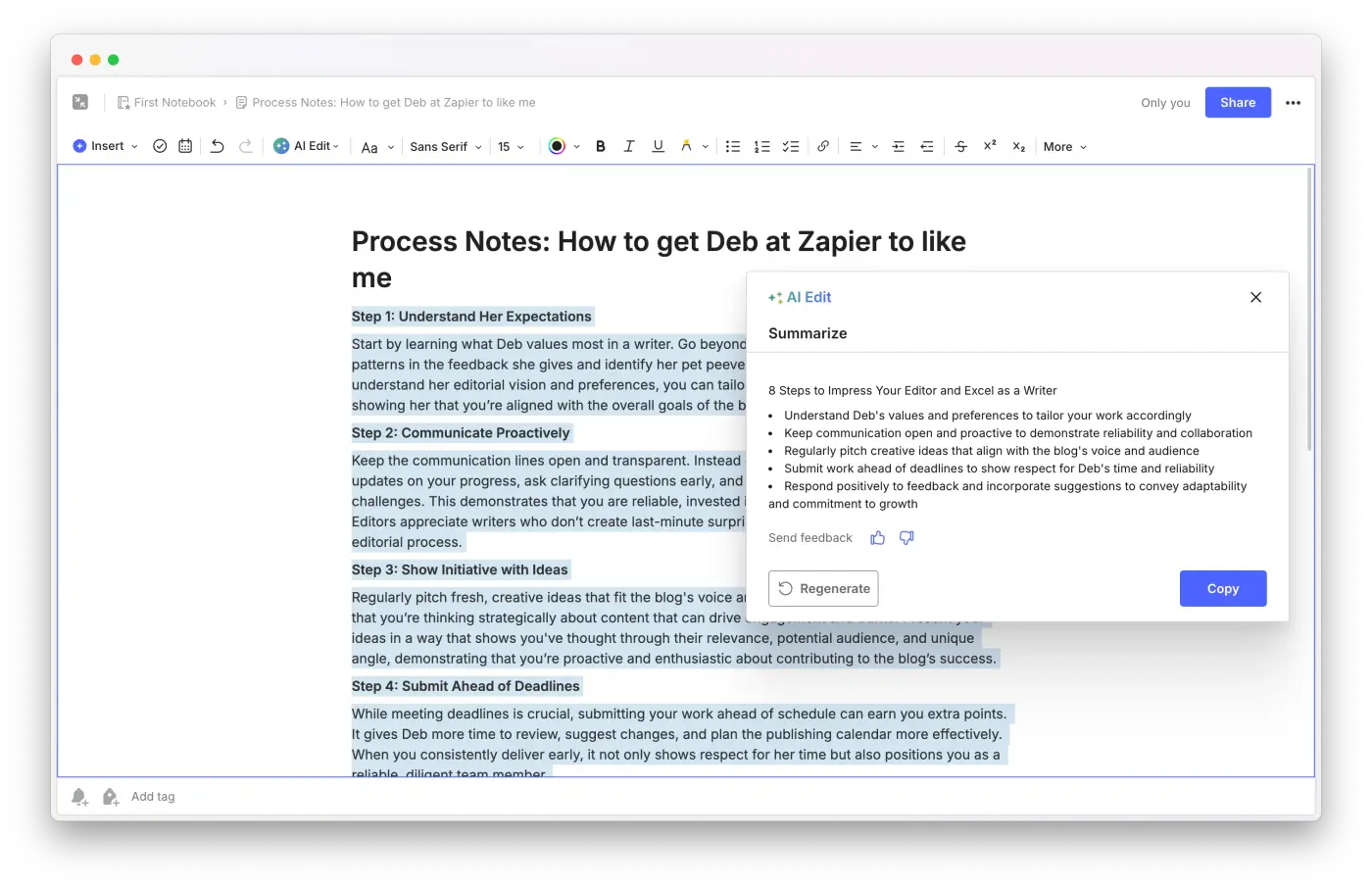Open the text alignment dropdown
This screenshot has width=1372, height=888.
tap(863, 147)
